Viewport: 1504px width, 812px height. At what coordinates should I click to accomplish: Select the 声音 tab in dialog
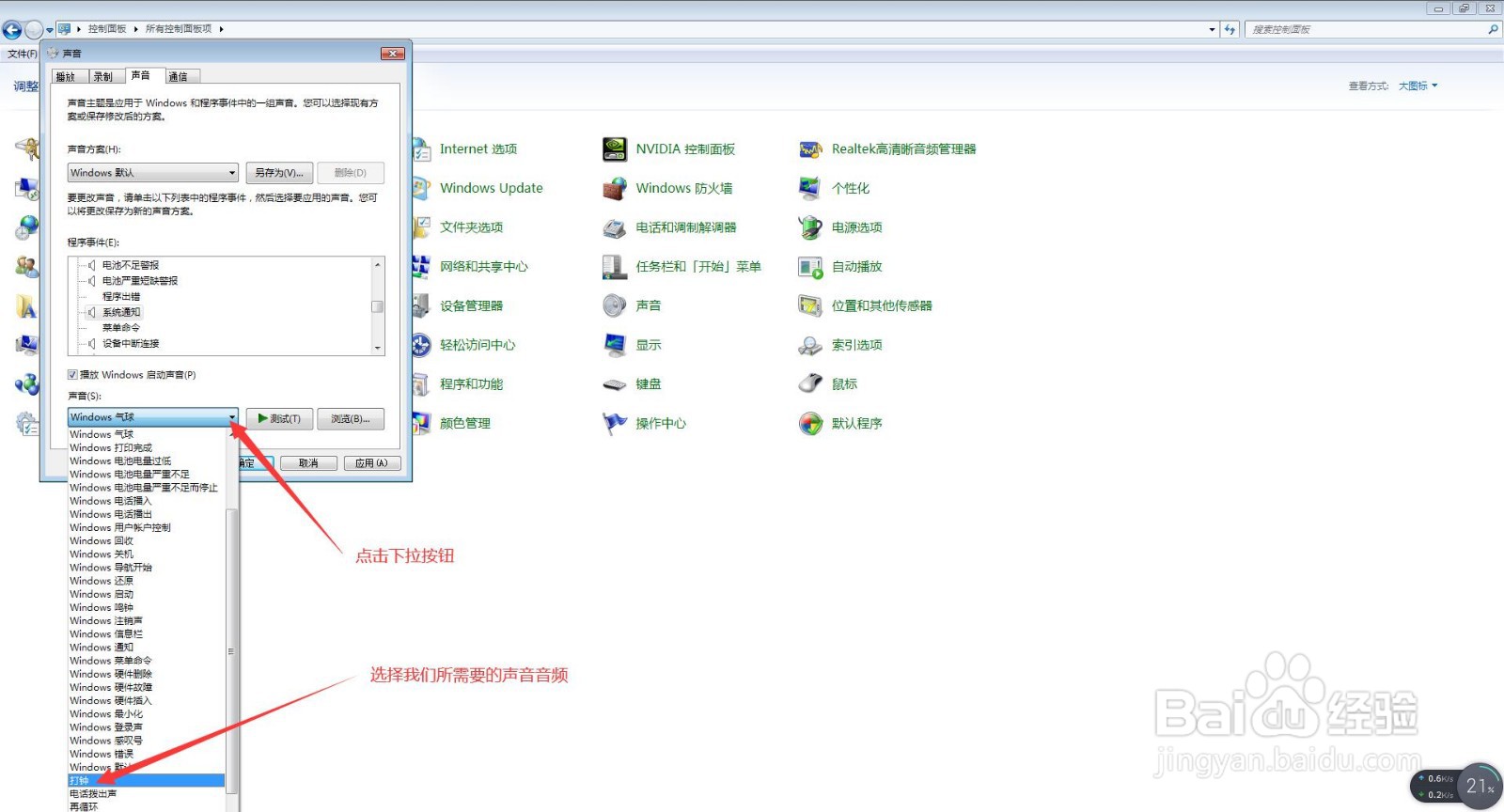click(144, 75)
